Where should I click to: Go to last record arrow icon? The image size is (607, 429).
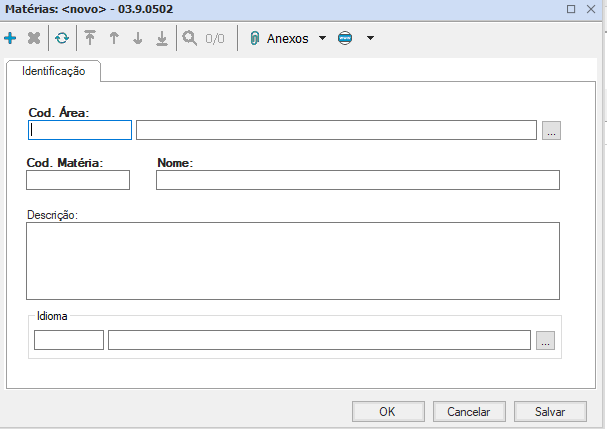[162, 39]
